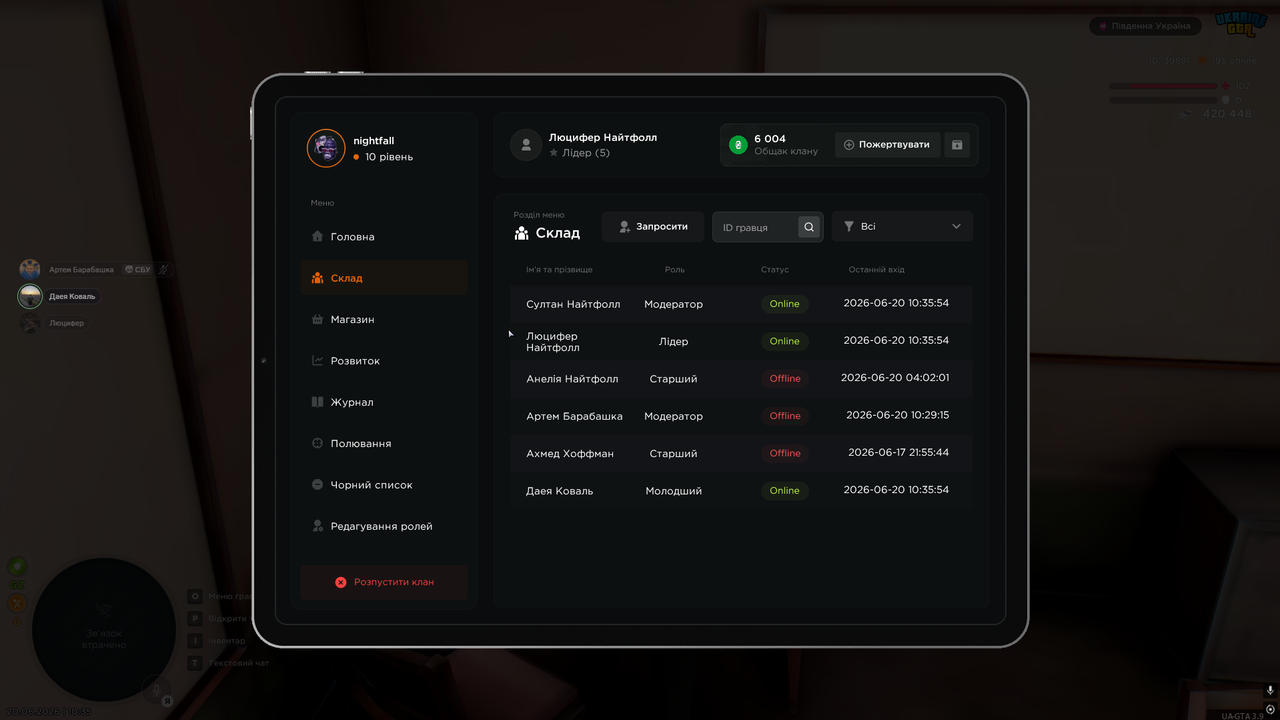Screen dimensions: 1280x720
Task: Click the last login 2026-06-20 04:02:01
Action: pyautogui.click(x=895, y=378)
